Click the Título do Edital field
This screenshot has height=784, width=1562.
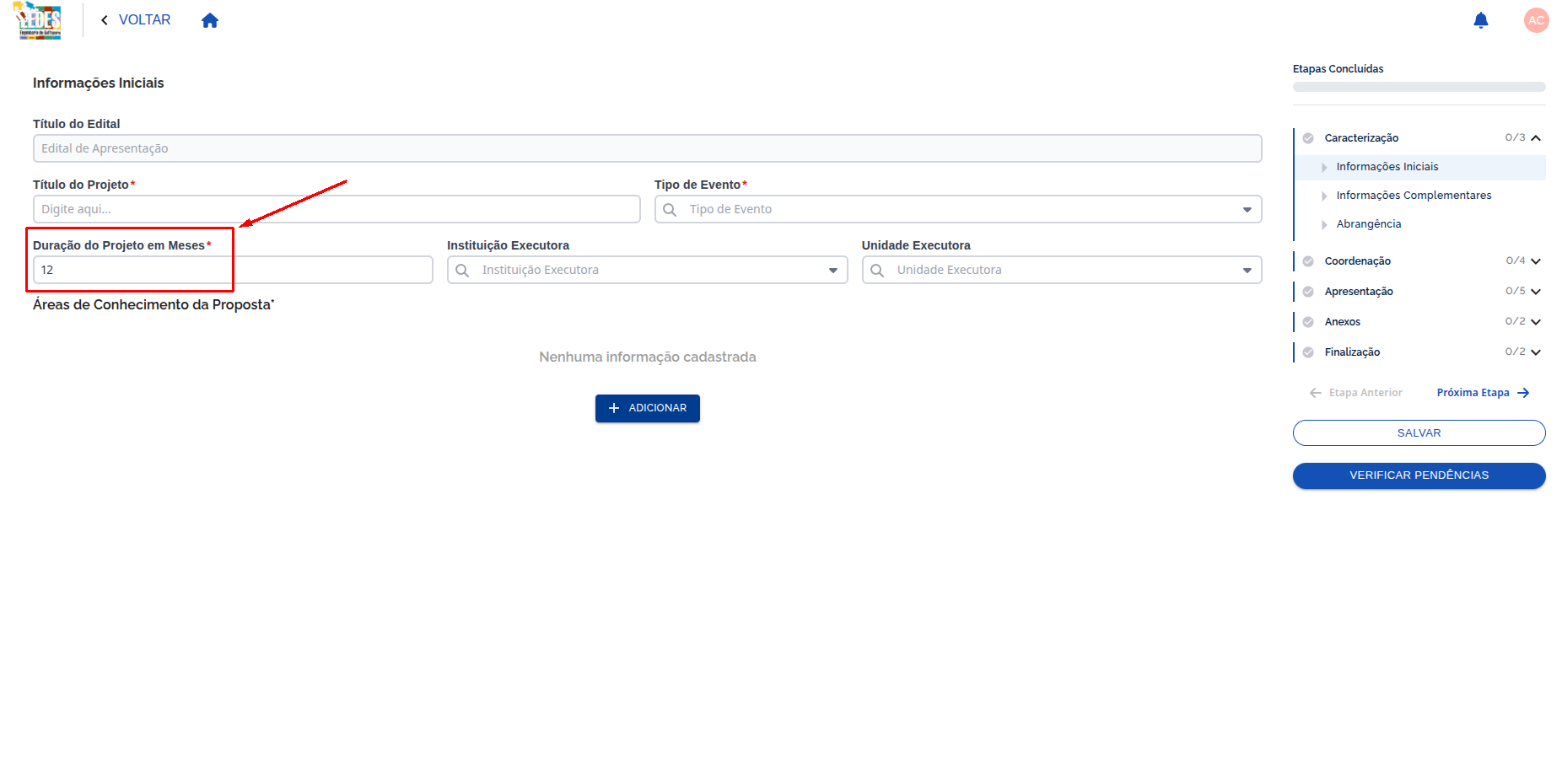tap(647, 148)
